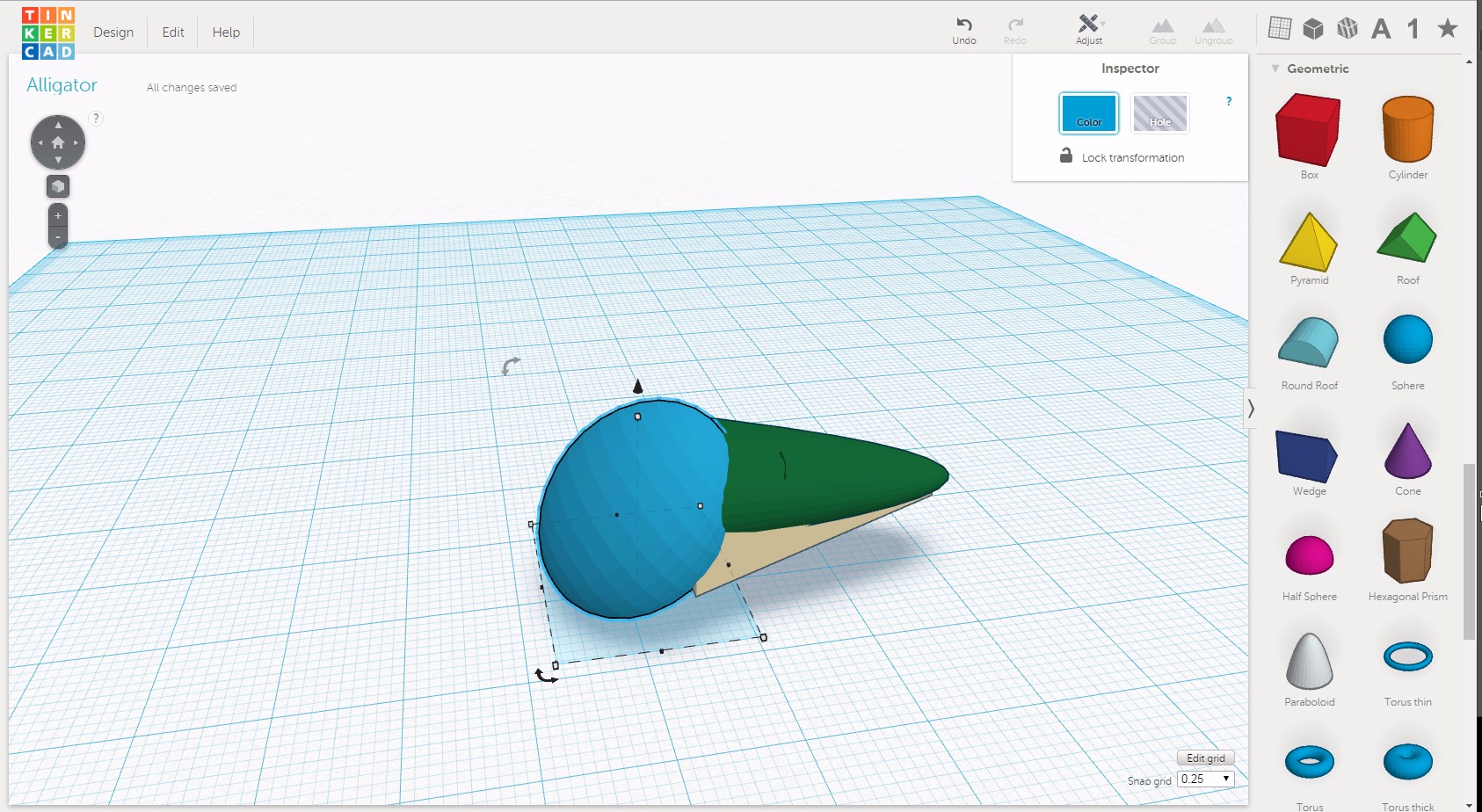Choose the yellow Pyramid shape
Screen dimensions: 1482x812
coord(1309,241)
